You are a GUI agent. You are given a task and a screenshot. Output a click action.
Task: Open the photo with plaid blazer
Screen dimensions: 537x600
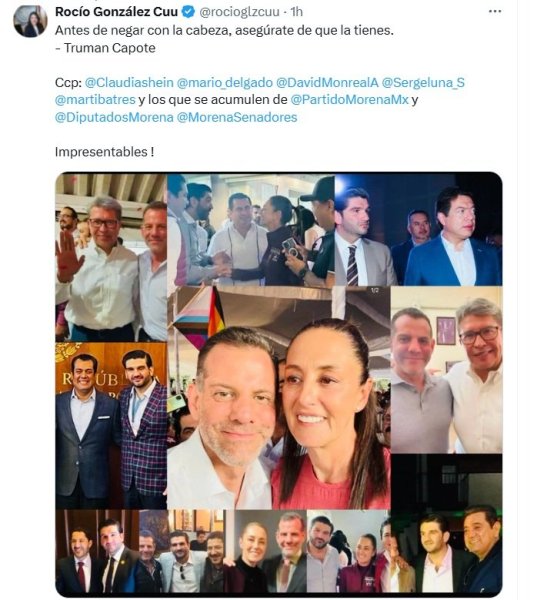[111, 426]
